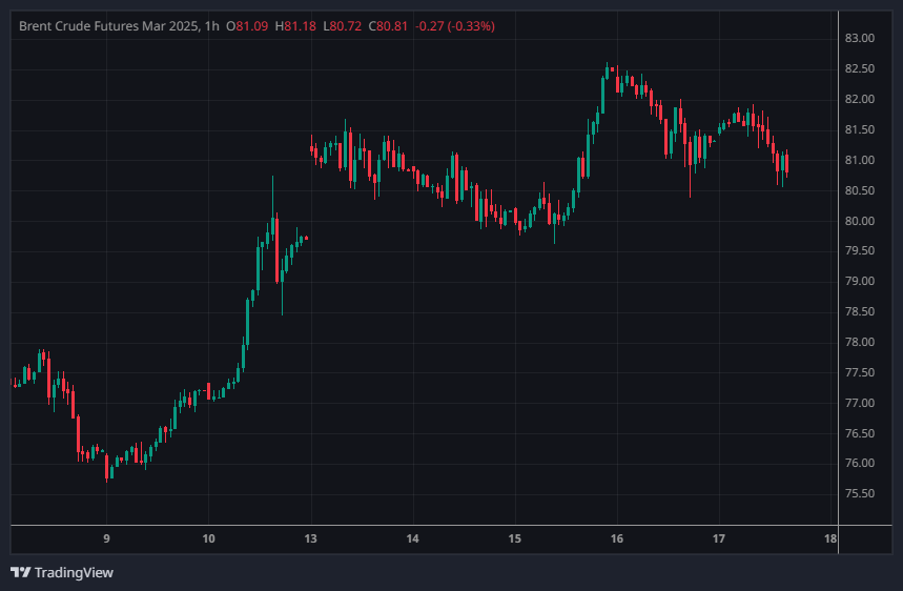Click the -0.27 (-0.33%) change value
Viewport: 904px width, 592px height.
point(454,26)
